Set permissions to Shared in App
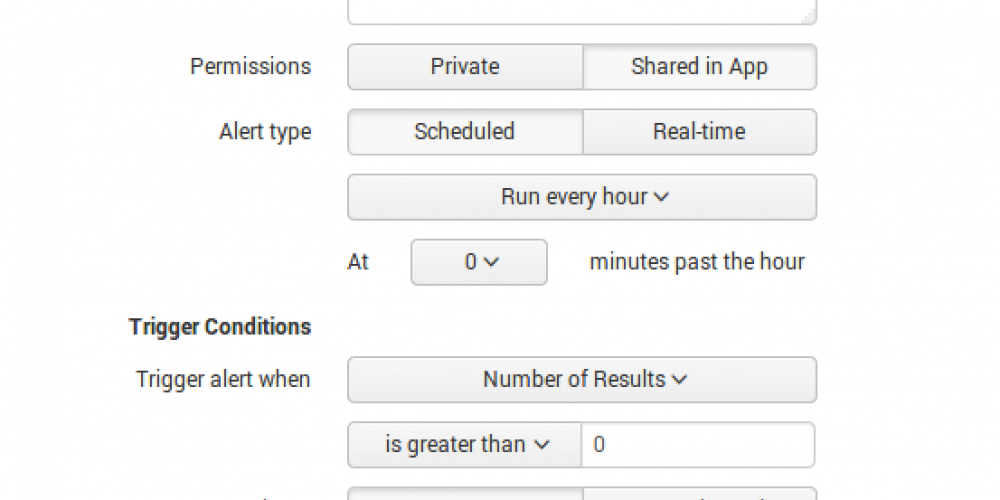Screen dimensions: 1000x500 click(x=699, y=67)
